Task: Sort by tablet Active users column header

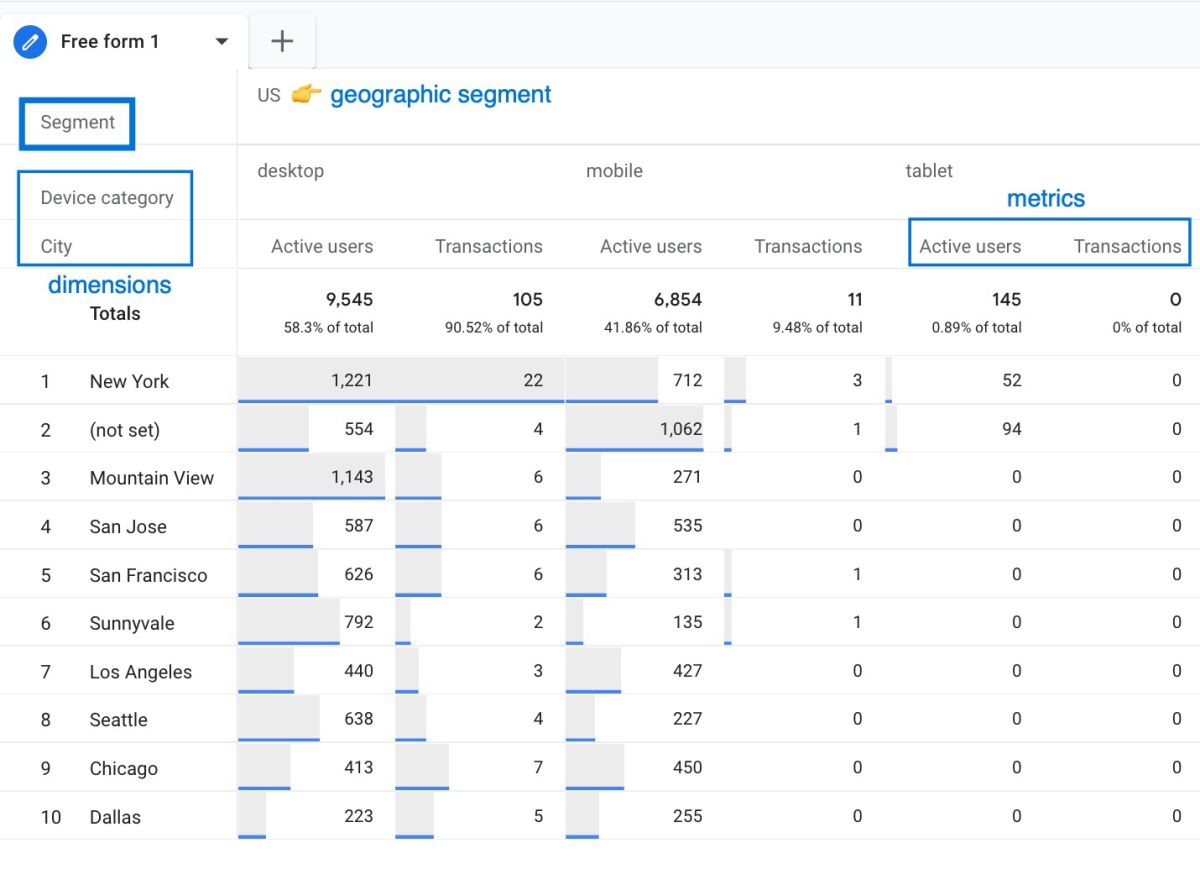Action: coord(970,246)
